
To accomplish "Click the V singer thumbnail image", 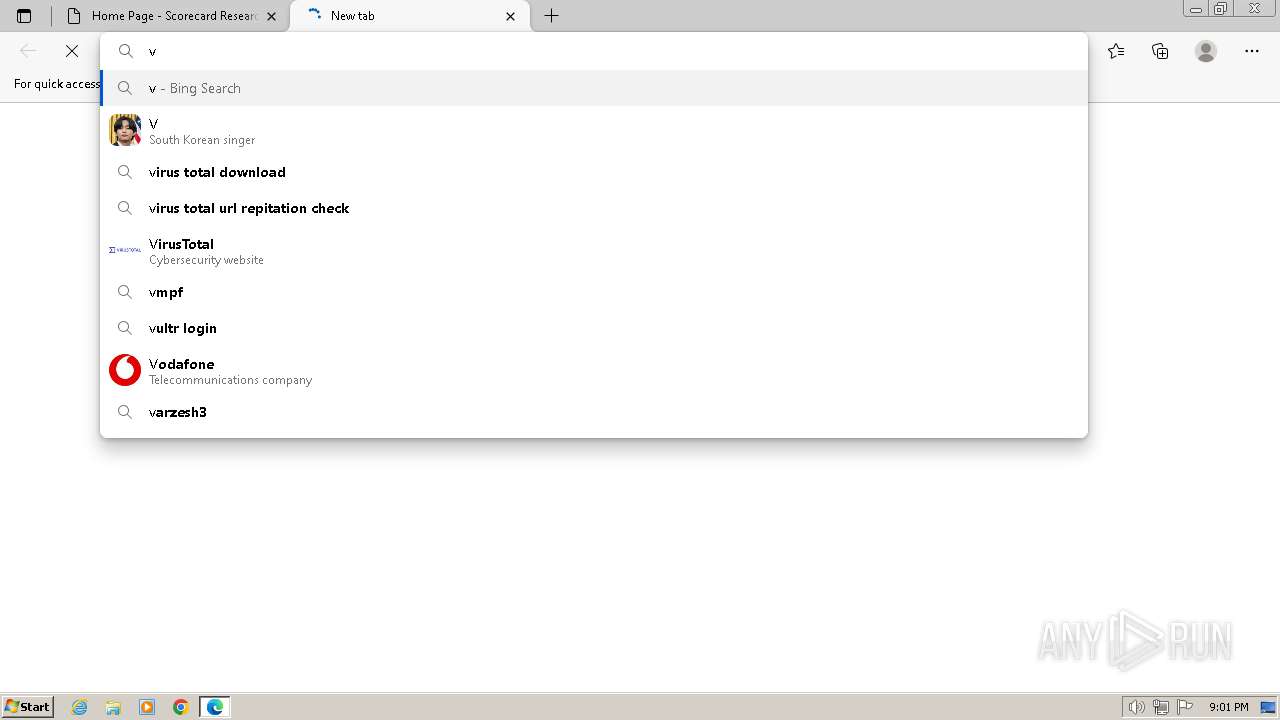I will pyautogui.click(x=125, y=130).
